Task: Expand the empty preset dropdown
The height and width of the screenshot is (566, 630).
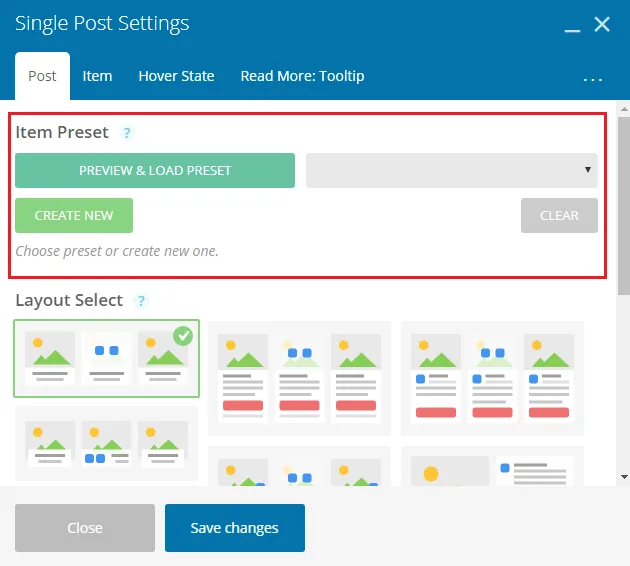Action: click(452, 170)
